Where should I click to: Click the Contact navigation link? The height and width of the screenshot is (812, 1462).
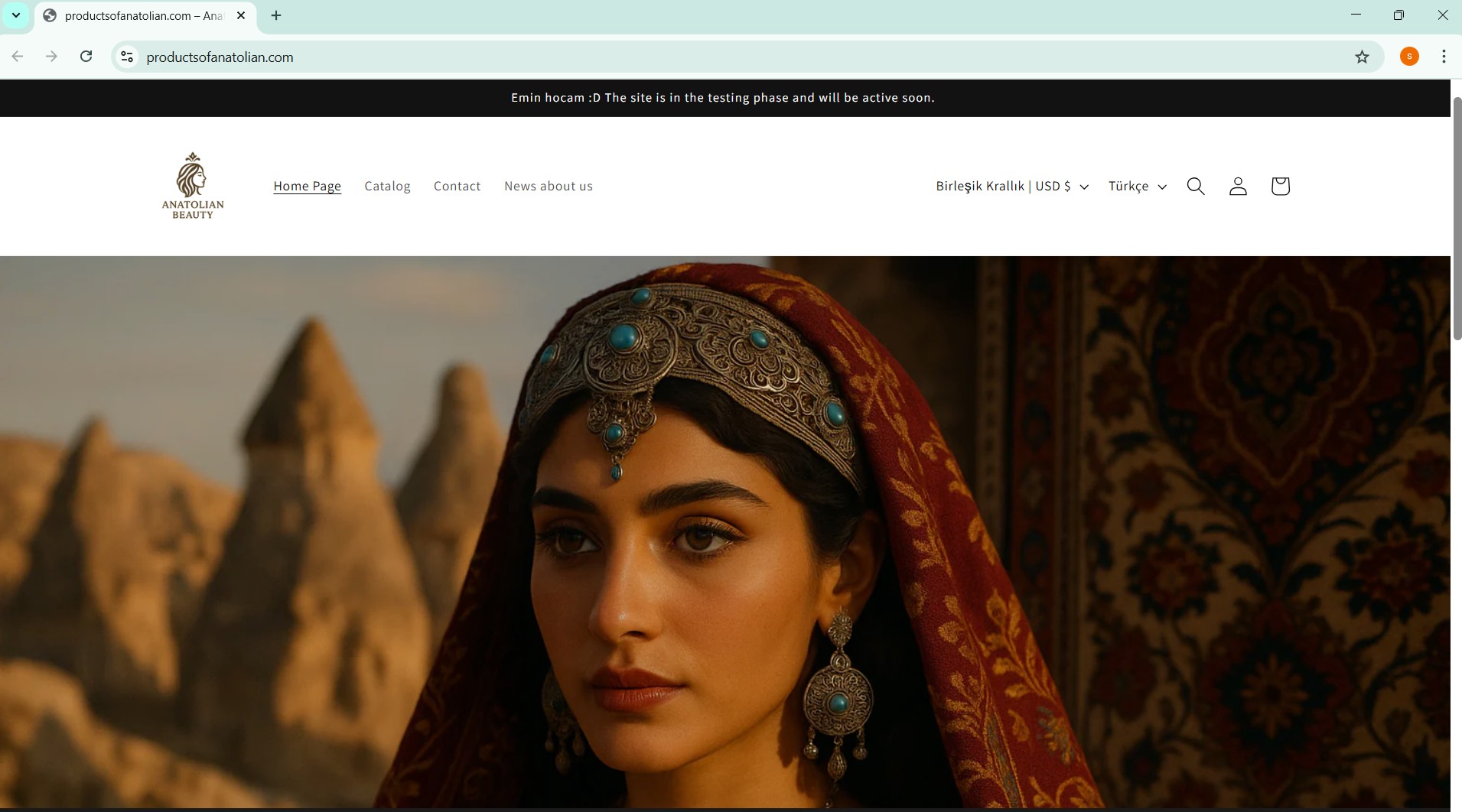[x=456, y=186]
